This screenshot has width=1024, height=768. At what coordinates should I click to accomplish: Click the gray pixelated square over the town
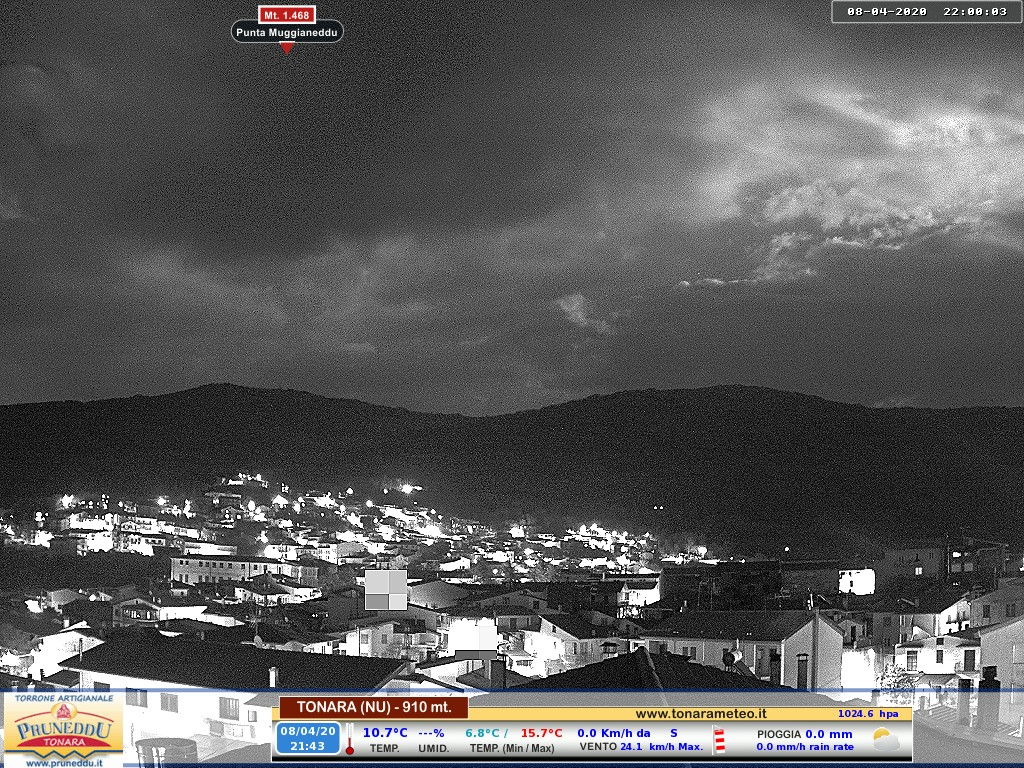tap(386, 590)
